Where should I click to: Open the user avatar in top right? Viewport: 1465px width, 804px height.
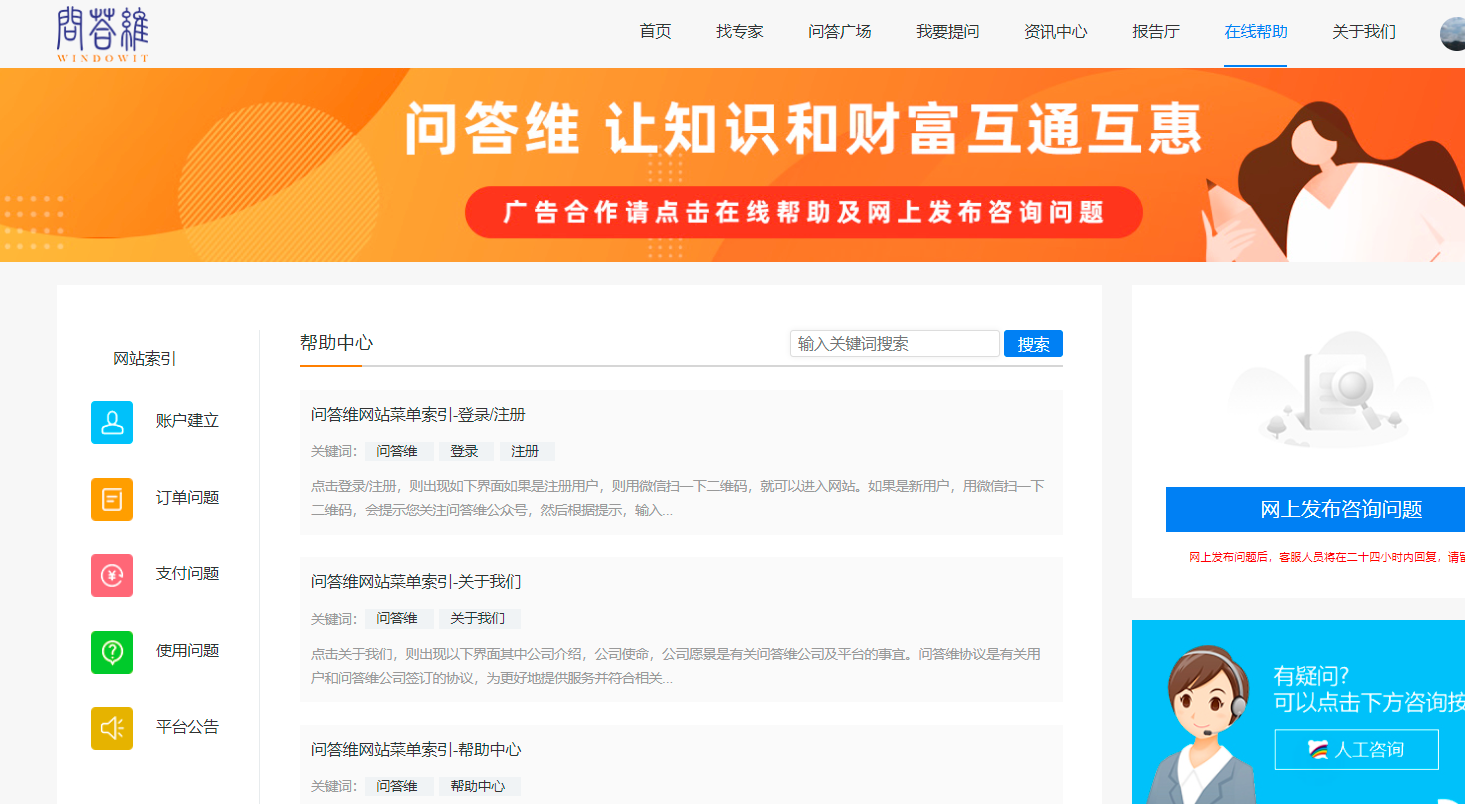pyautogui.click(x=1452, y=33)
